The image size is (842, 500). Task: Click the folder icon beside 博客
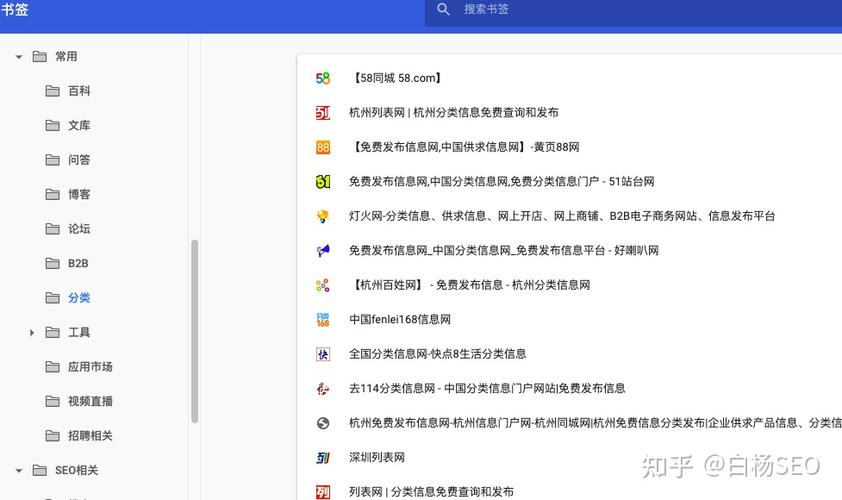[53, 194]
